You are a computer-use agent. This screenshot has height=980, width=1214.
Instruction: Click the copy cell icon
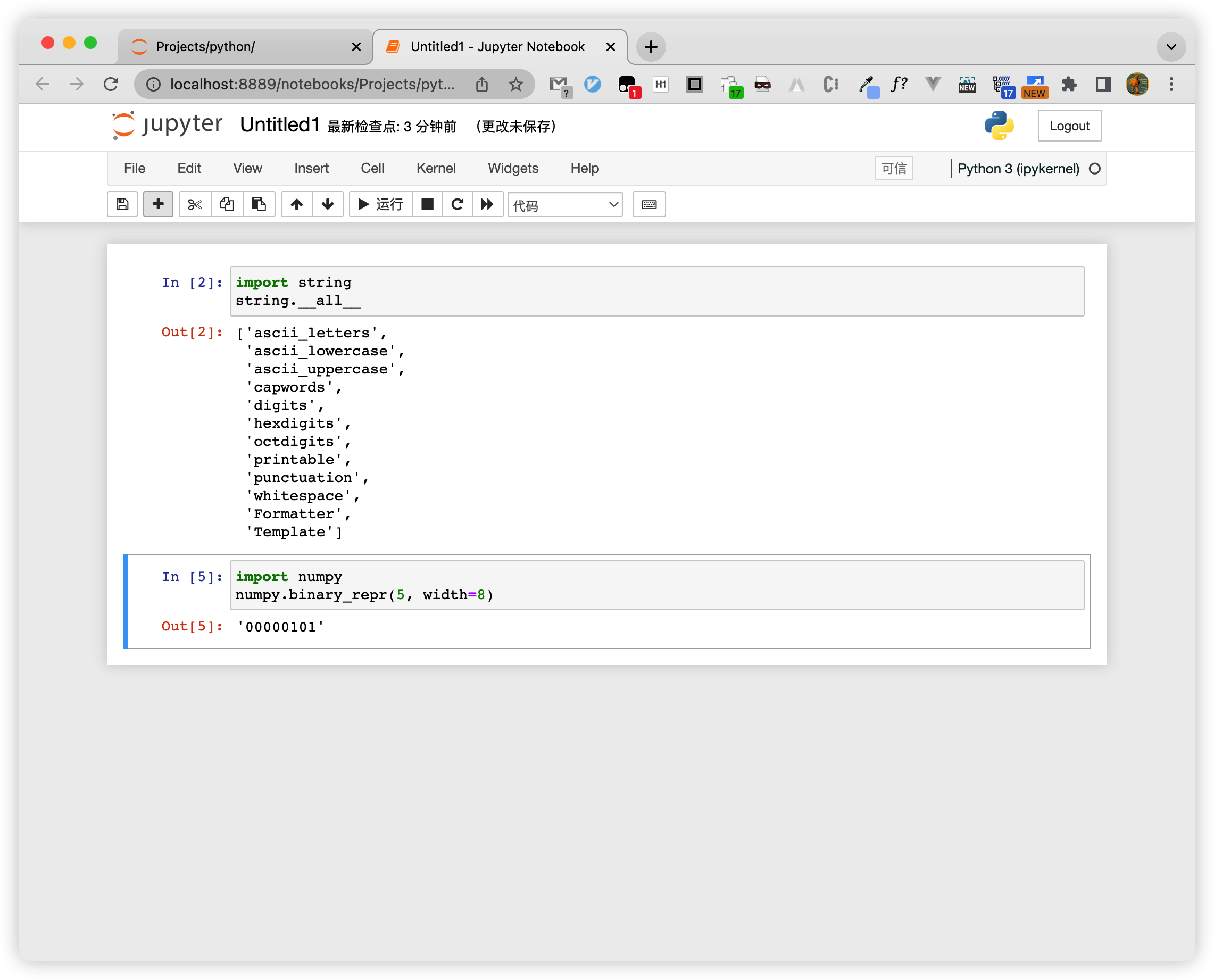click(227, 205)
